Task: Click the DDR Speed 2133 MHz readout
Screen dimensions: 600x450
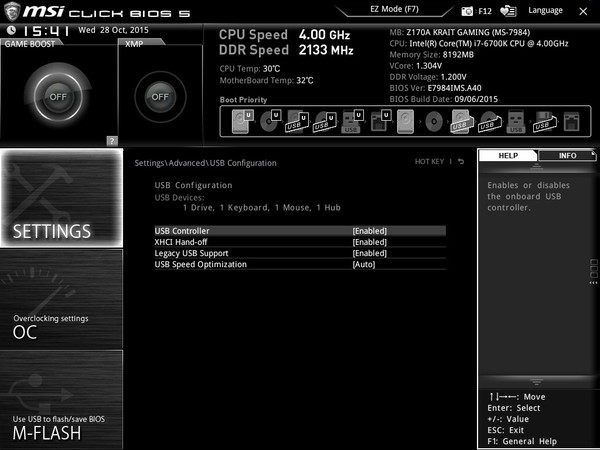Action: coord(286,50)
